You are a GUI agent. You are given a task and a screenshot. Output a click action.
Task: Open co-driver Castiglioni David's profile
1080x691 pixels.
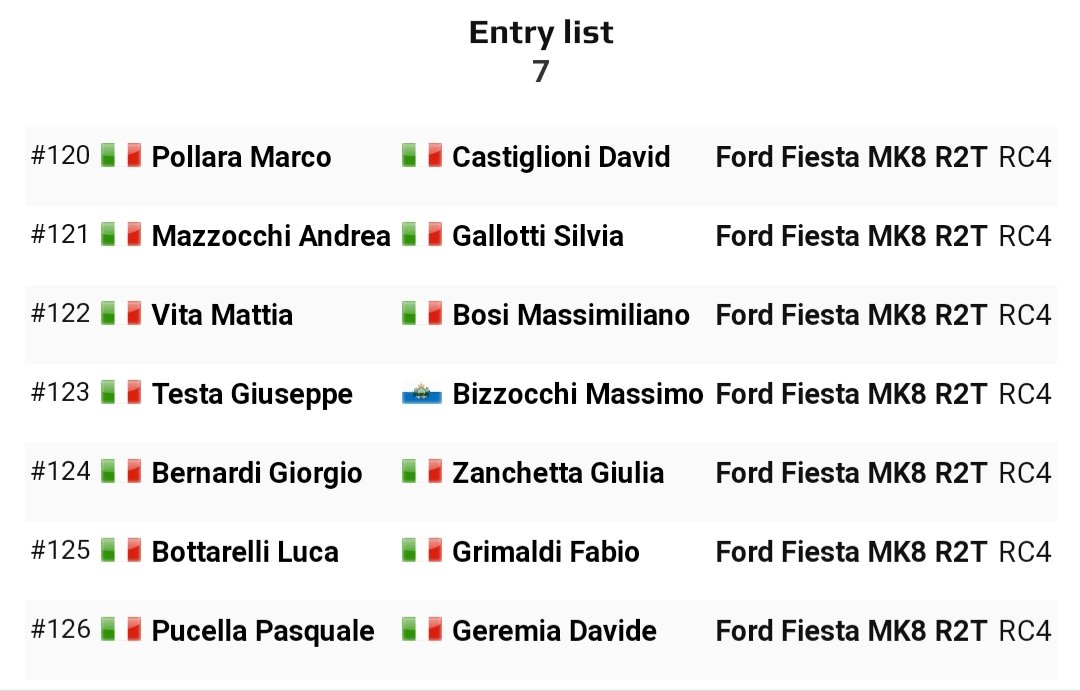(561, 157)
